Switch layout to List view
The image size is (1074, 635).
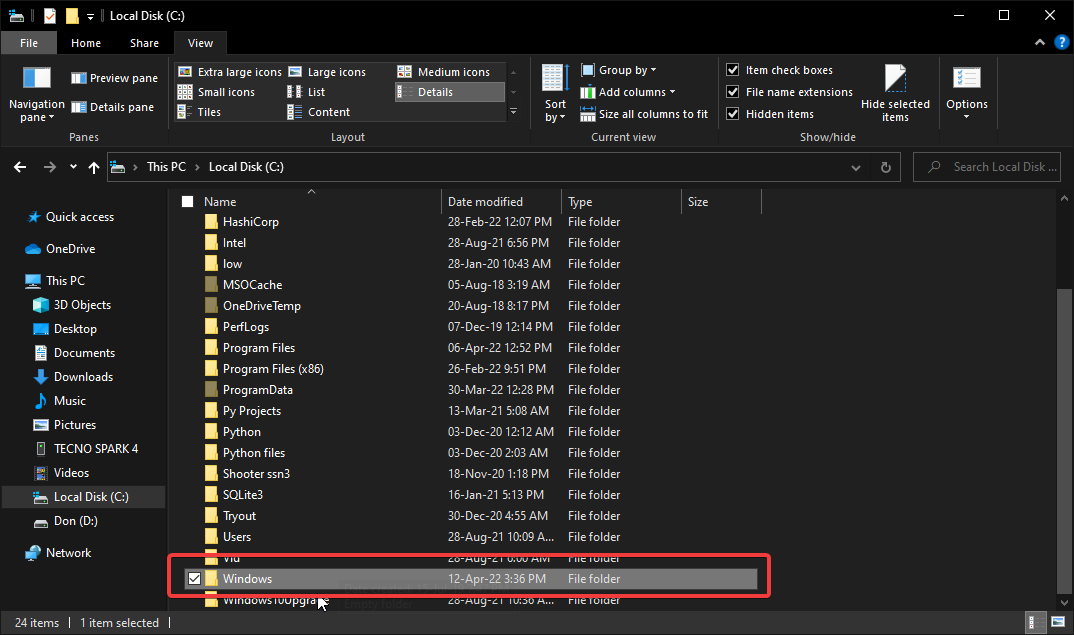coord(306,92)
